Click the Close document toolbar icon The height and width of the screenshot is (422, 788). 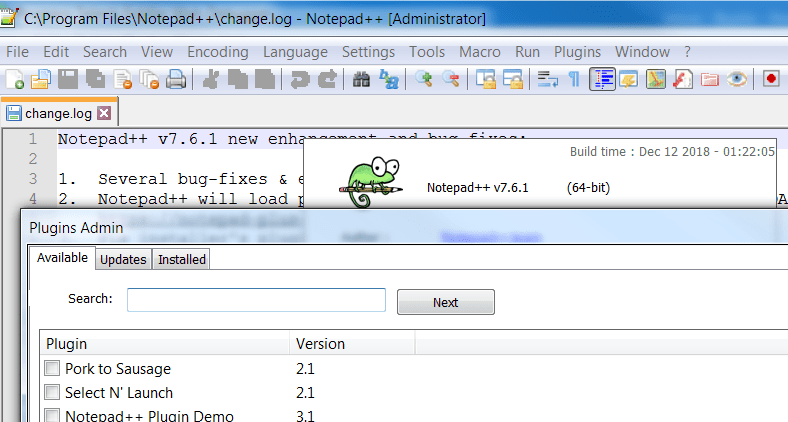point(123,79)
